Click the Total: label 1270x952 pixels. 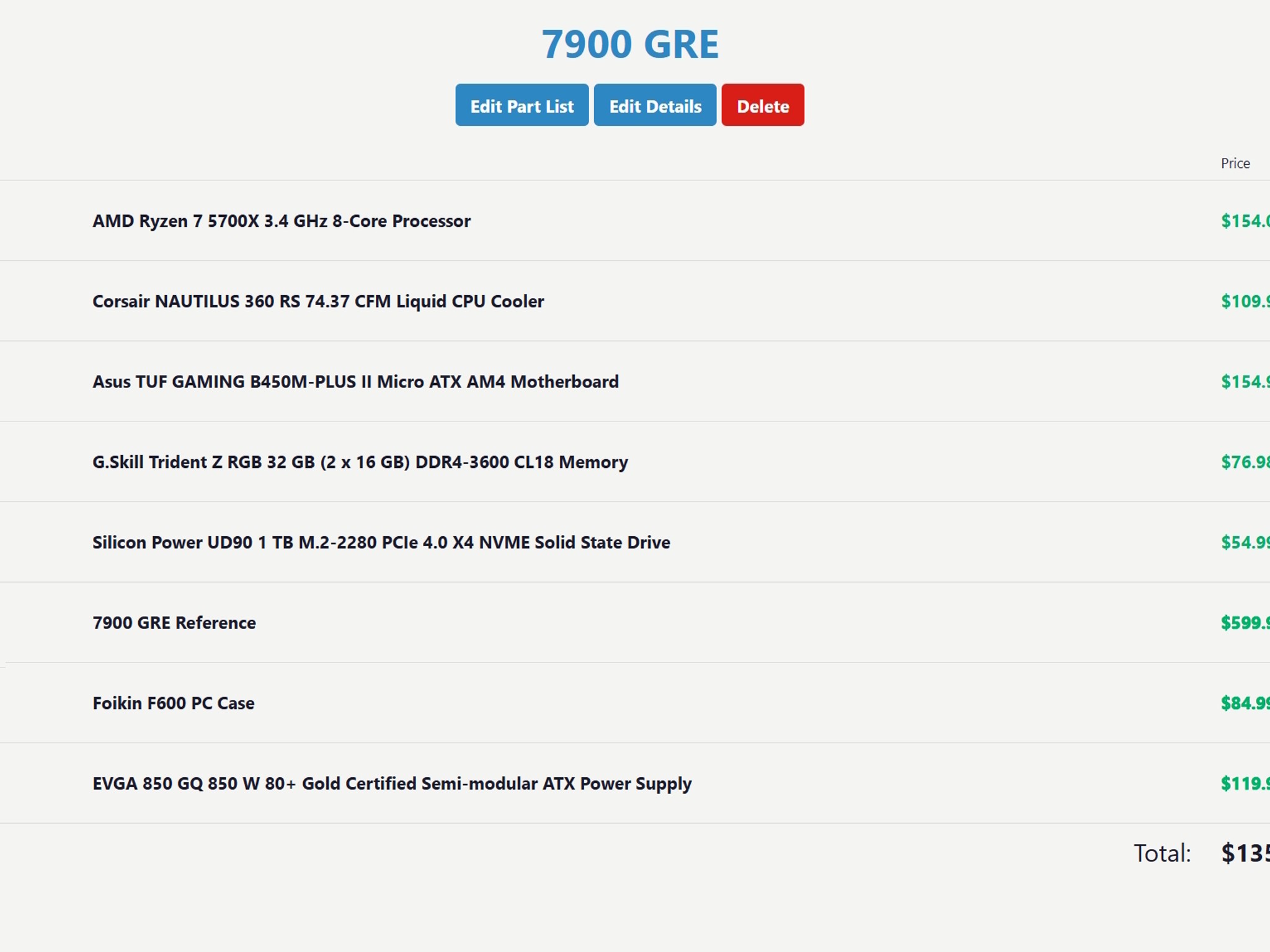1162,853
